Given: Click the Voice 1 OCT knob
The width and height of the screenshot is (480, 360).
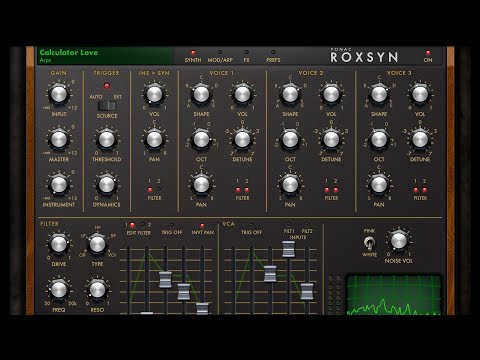Looking at the screenshot, I should point(201,140).
